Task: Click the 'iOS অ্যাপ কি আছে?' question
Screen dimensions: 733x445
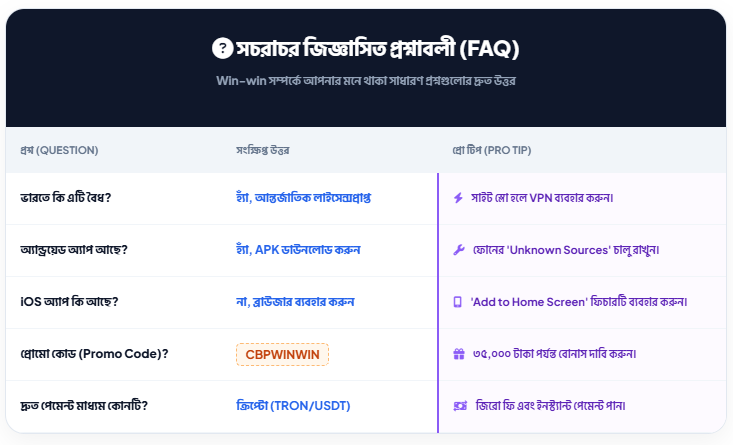Action: pos(68,301)
